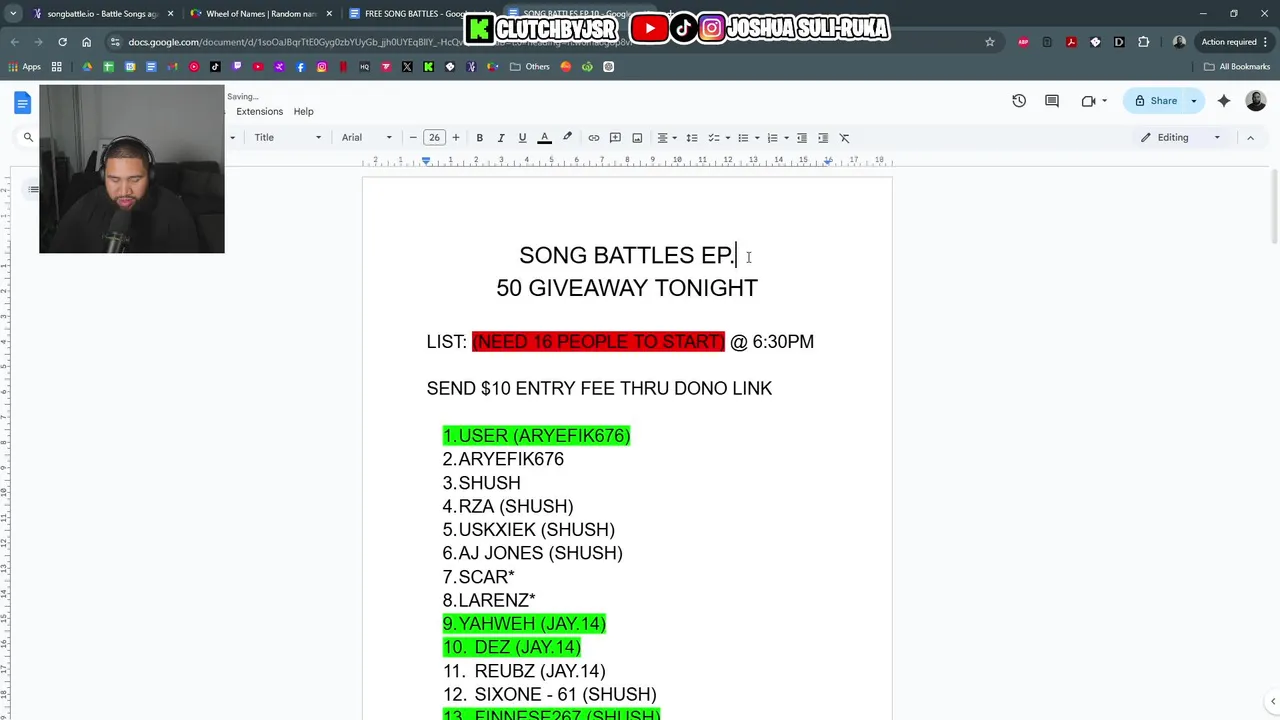Viewport: 1280px width, 720px height.
Task: Expand the Share options arrow
Action: coord(1193,100)
